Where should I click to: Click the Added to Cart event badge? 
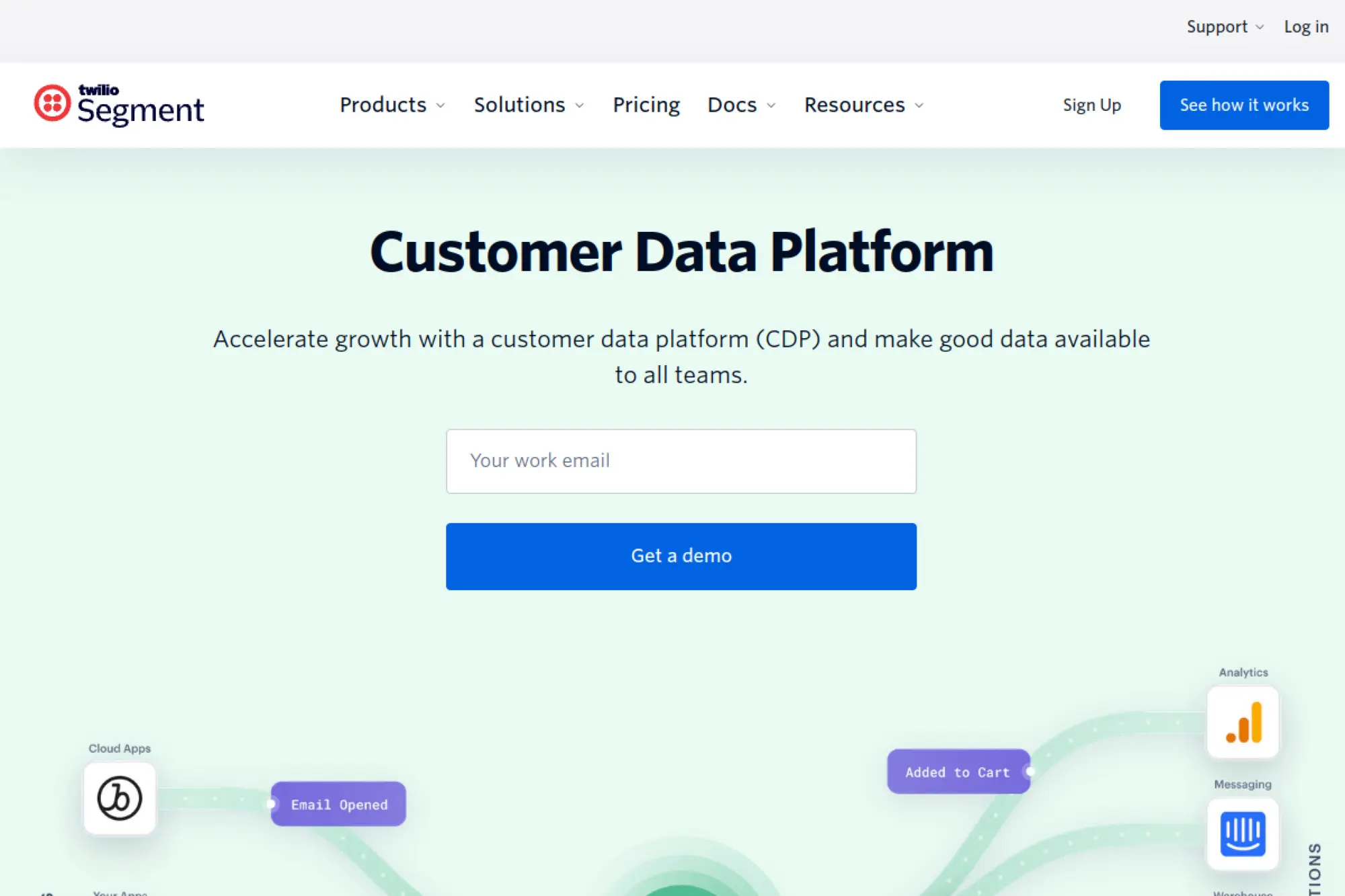coord(958,772)
